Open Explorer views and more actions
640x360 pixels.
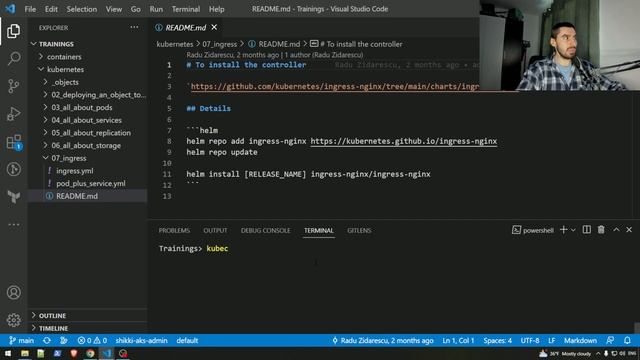[x=134, y=27]
